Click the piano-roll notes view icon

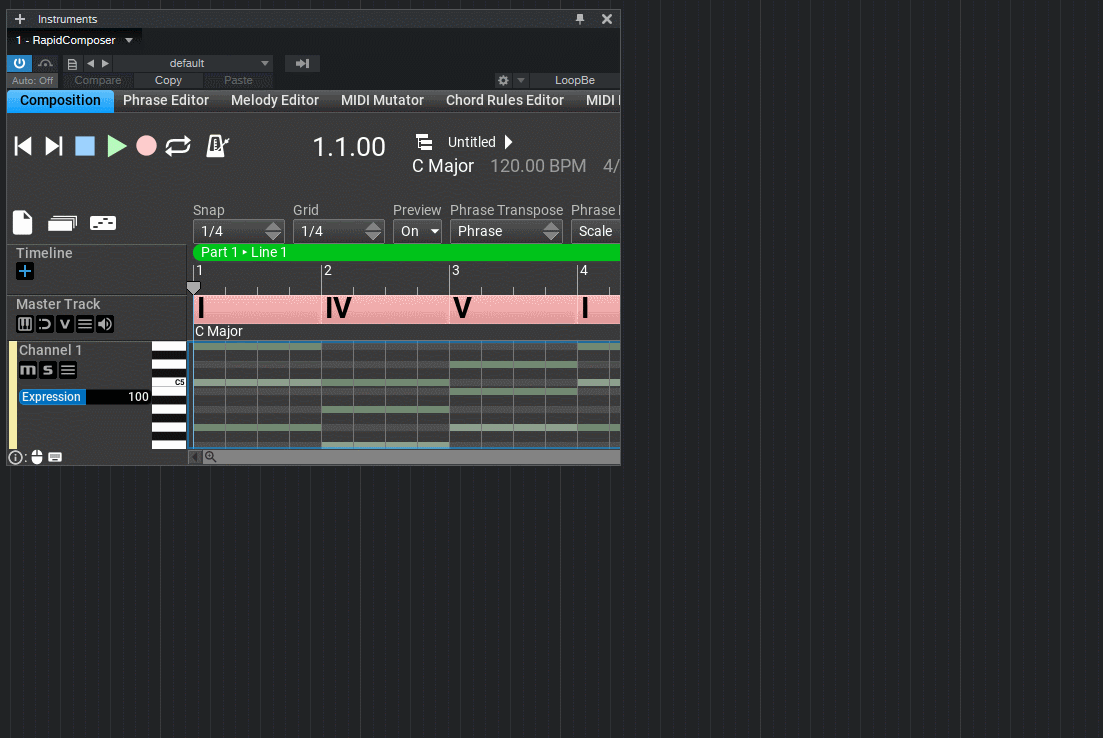pos(103,223)
